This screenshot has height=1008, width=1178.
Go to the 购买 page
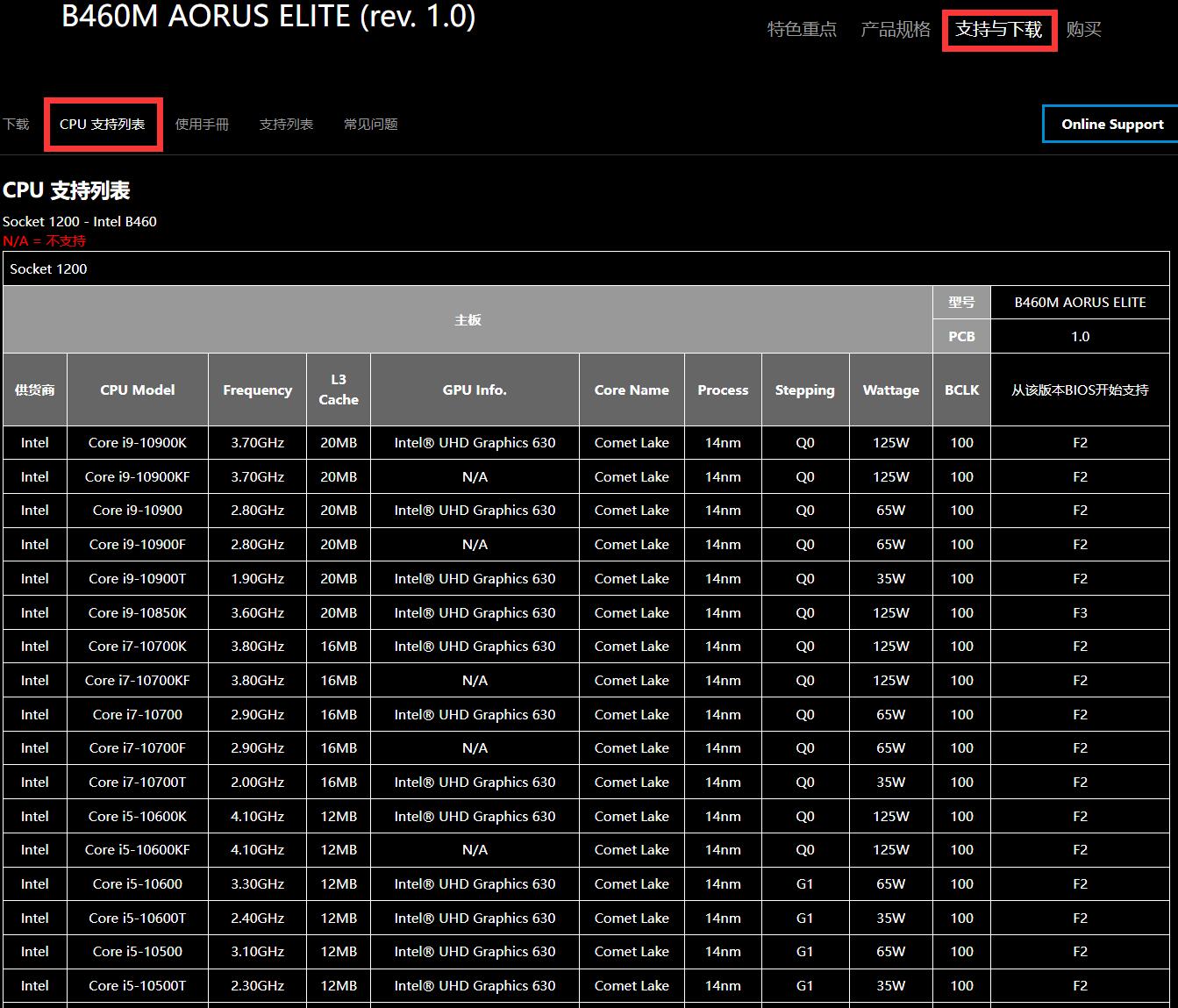(x=1083, y=30)
